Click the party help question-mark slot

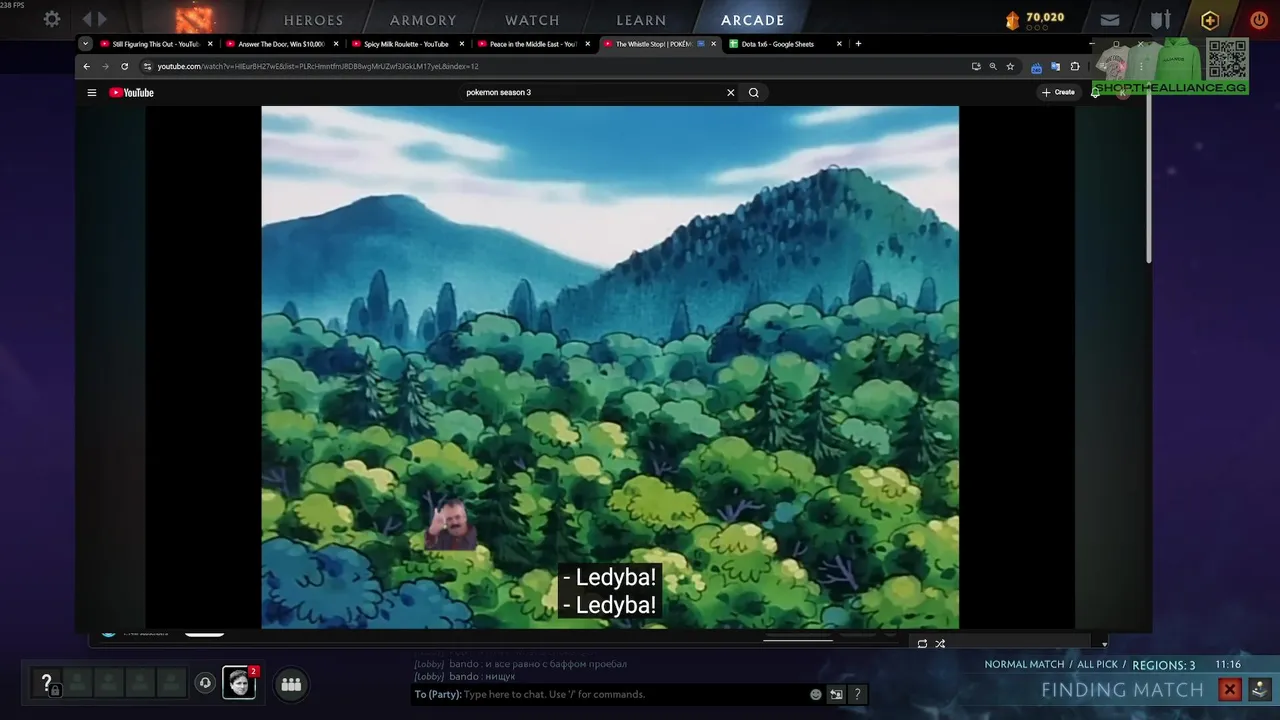(46, 684)
